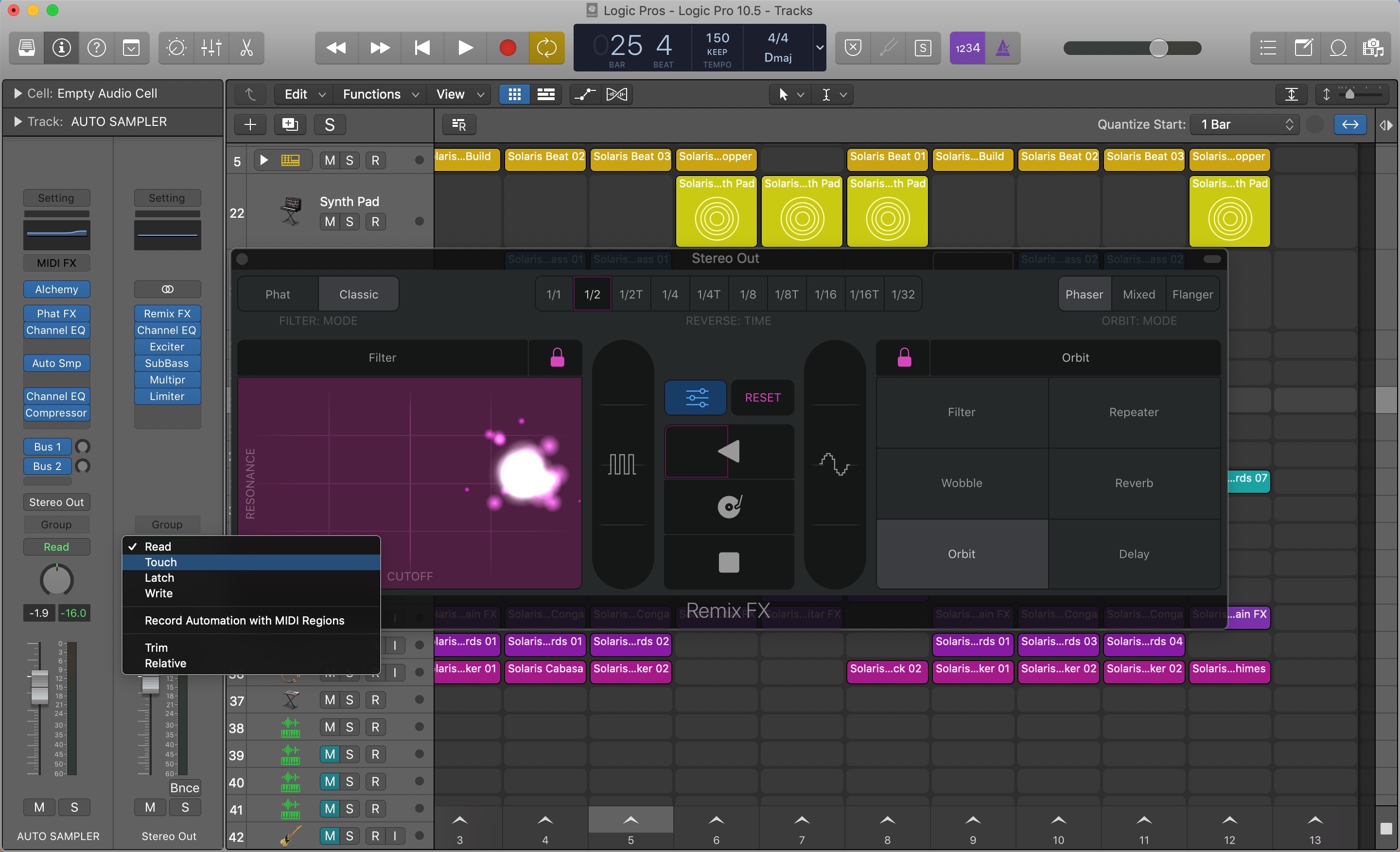Image resolution: width=1400 pixels, height=852 pixels.
Task: Open the Functions menu
Action: tap(371, 94)
